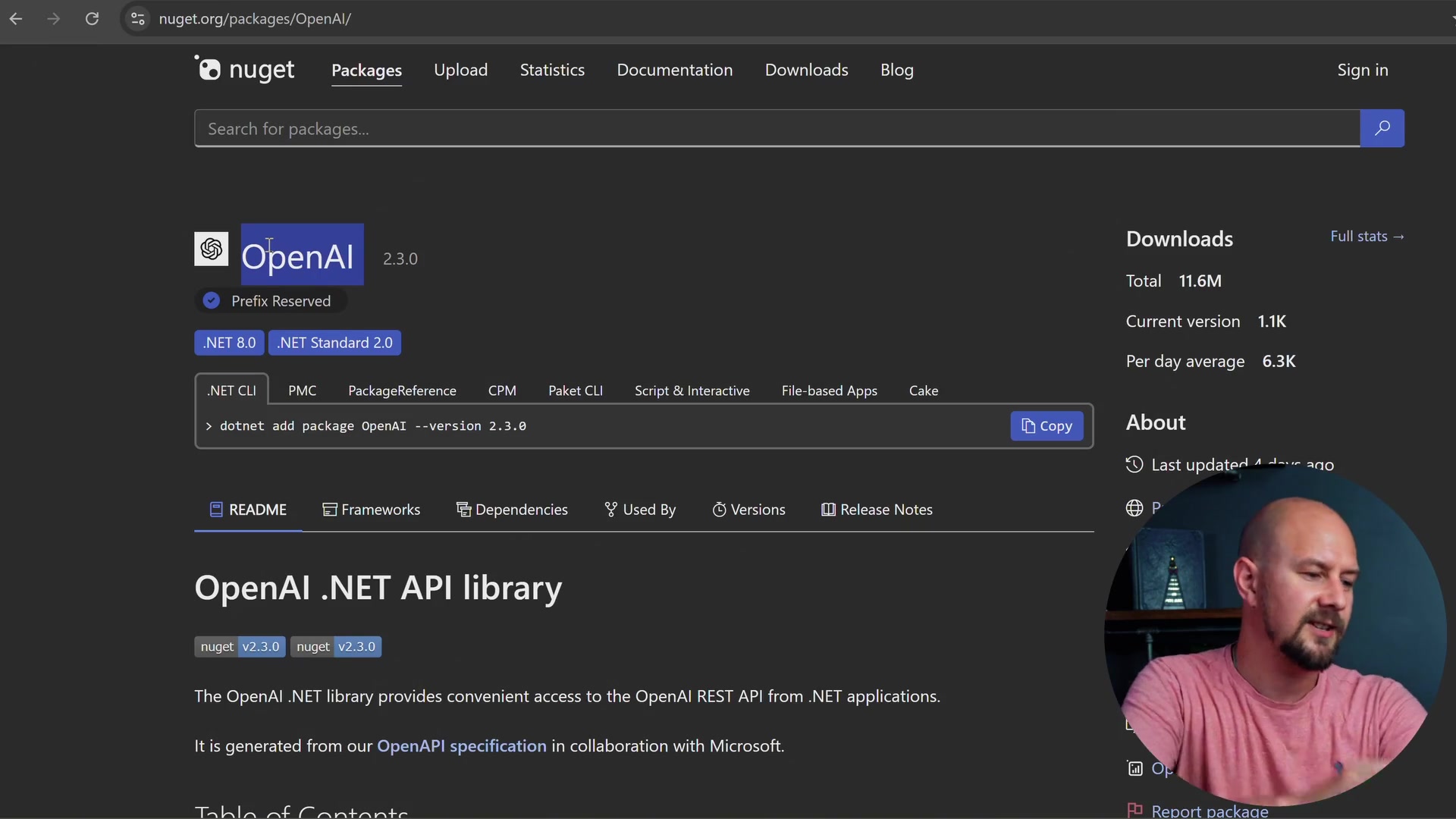Copy the dotnet add package command

(1046, 426)
